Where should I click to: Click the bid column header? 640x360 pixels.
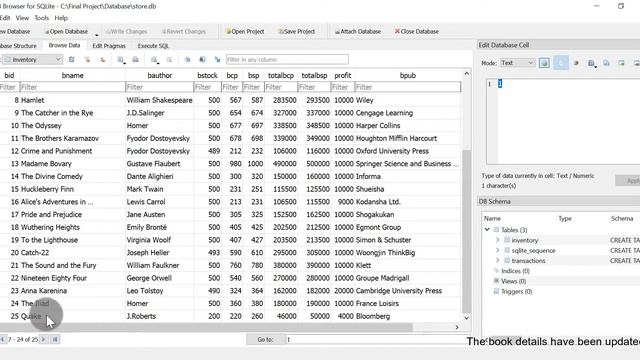point(9,75)
